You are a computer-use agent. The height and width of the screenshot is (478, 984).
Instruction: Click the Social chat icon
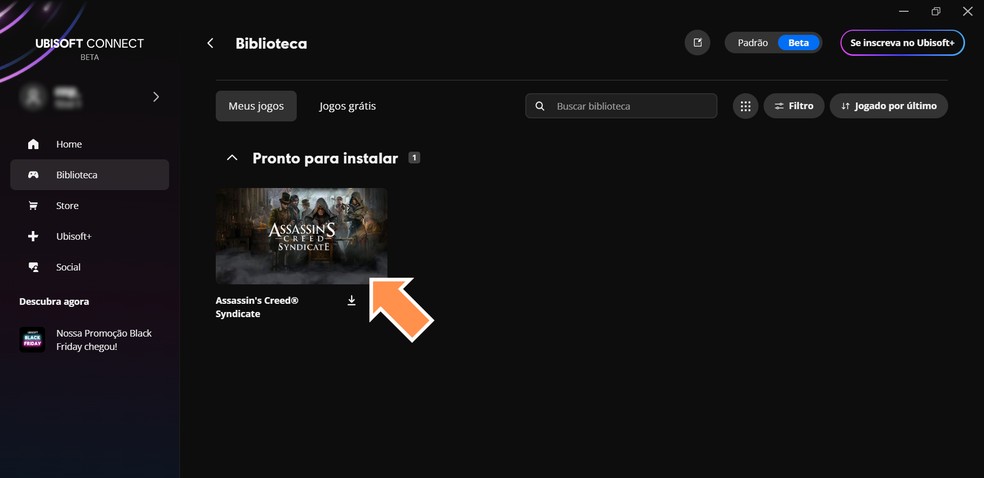pos(33,267)
